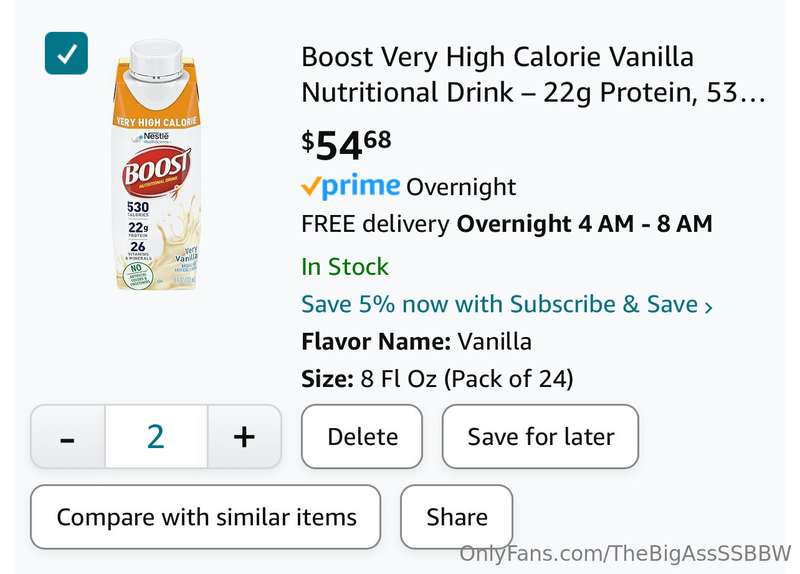Uncheck the Boost item selection checkbox
800x574 pixels.
66,53
